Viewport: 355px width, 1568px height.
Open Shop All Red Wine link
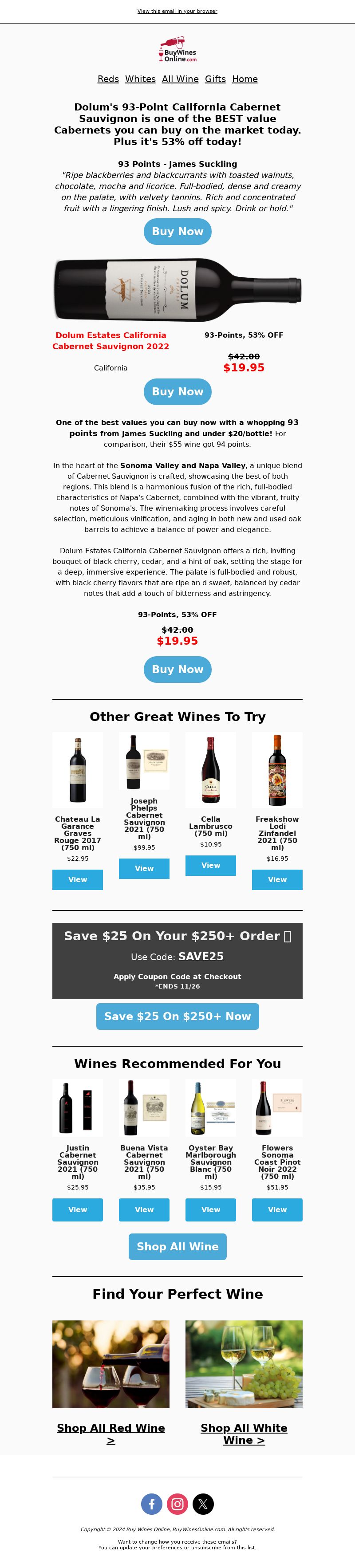111,1434
